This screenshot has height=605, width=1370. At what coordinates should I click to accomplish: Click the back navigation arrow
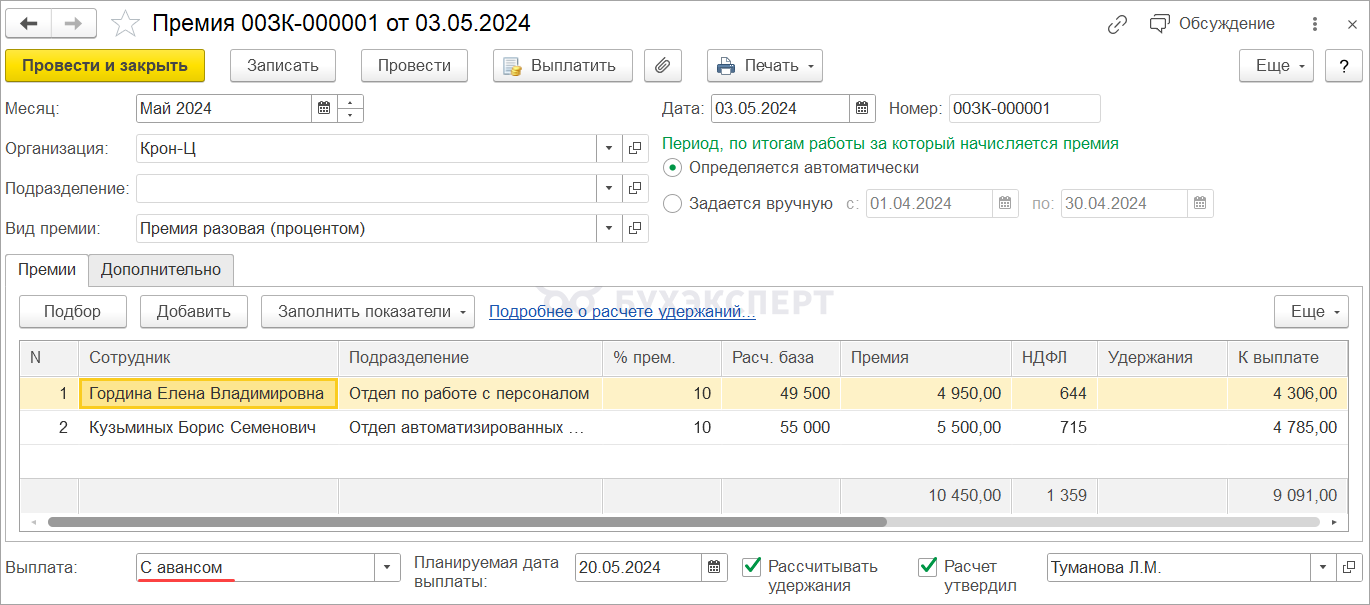coord(30,23)
